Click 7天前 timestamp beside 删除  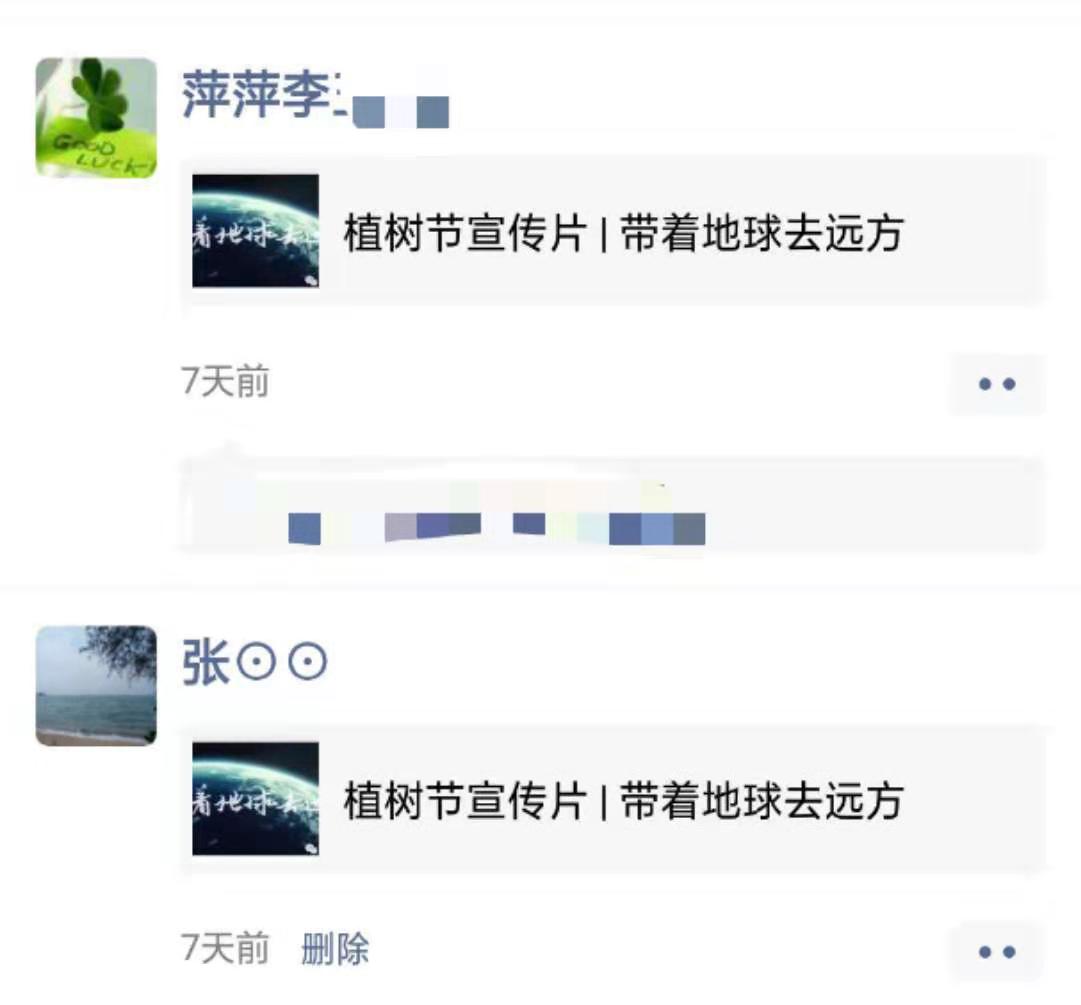[x=225, y=948]
